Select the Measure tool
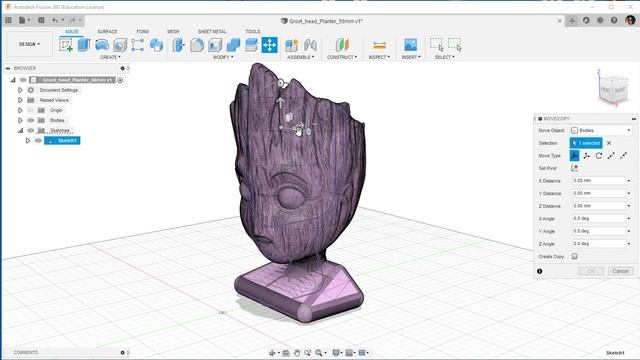 380,45
